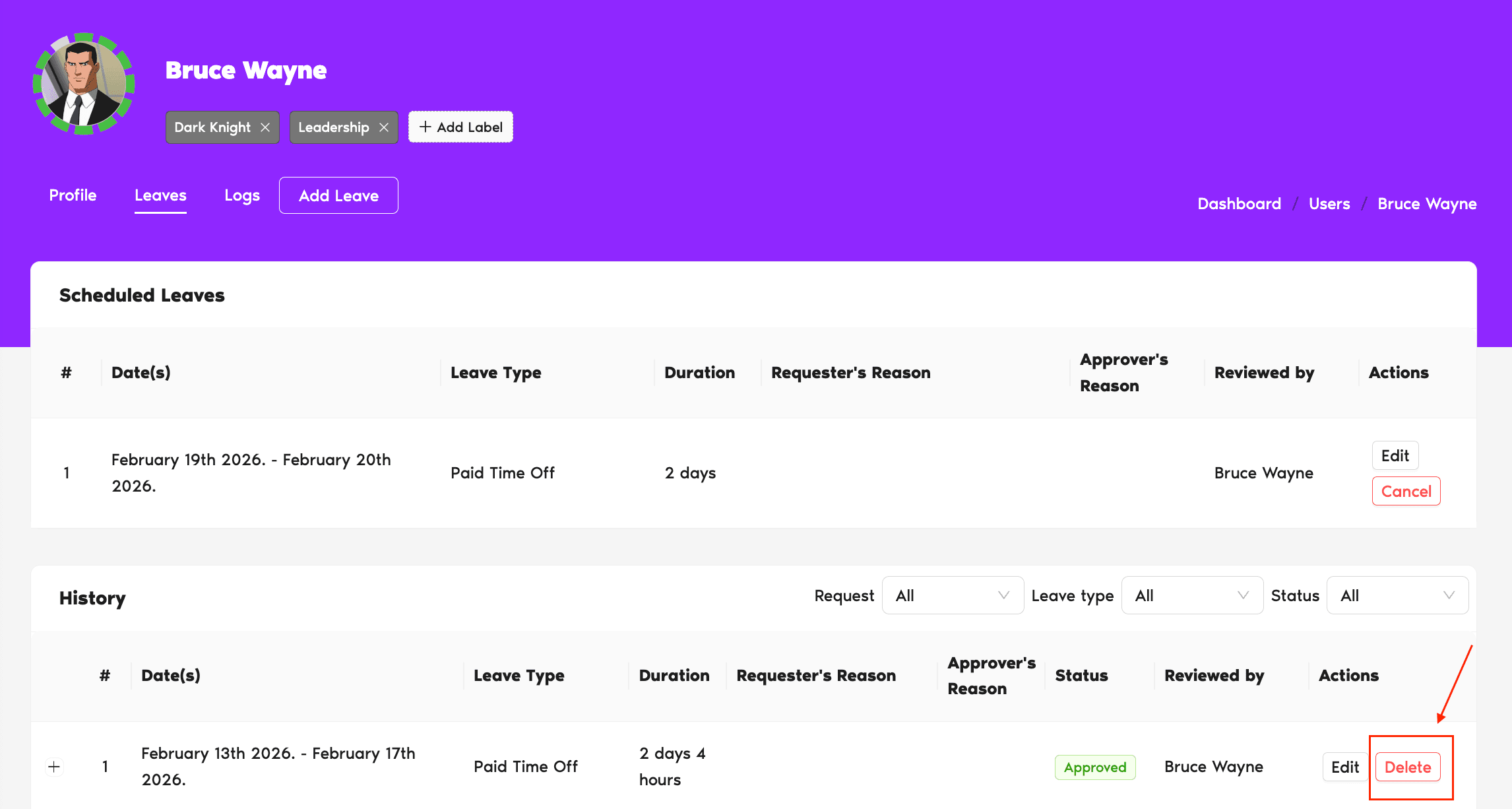Edit the approved history leave entry
Image resolution: width=1512 pixels, height=809 pixels.
(x=1345, y=767)
